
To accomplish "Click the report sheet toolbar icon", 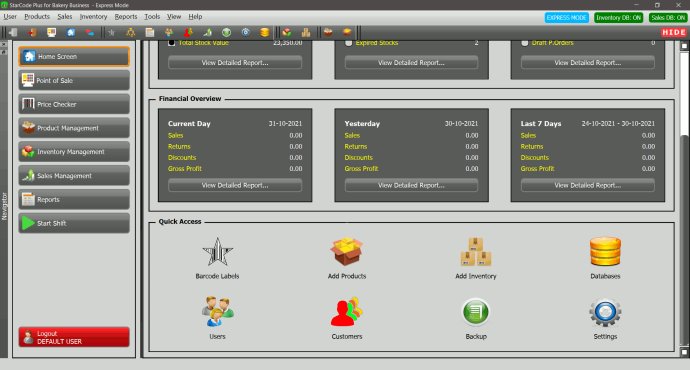I will [x=150, y=33].
